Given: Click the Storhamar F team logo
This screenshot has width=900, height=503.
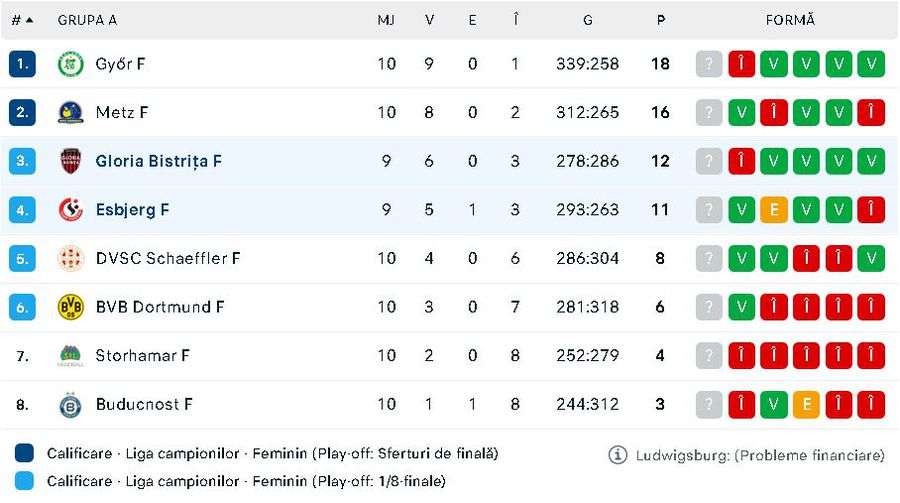Looking at the screenshot, I should 70,355.
